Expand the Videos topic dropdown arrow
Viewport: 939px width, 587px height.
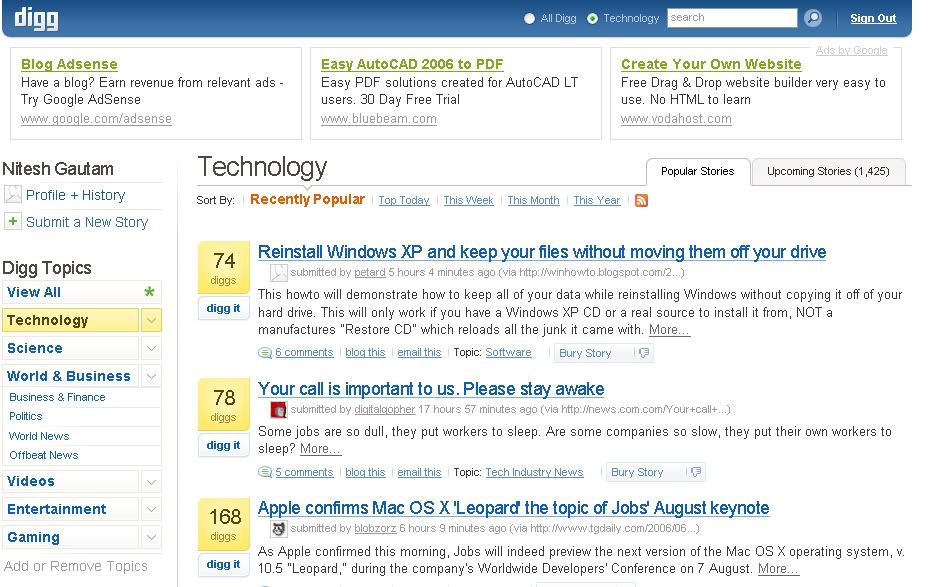click(152, 482)
